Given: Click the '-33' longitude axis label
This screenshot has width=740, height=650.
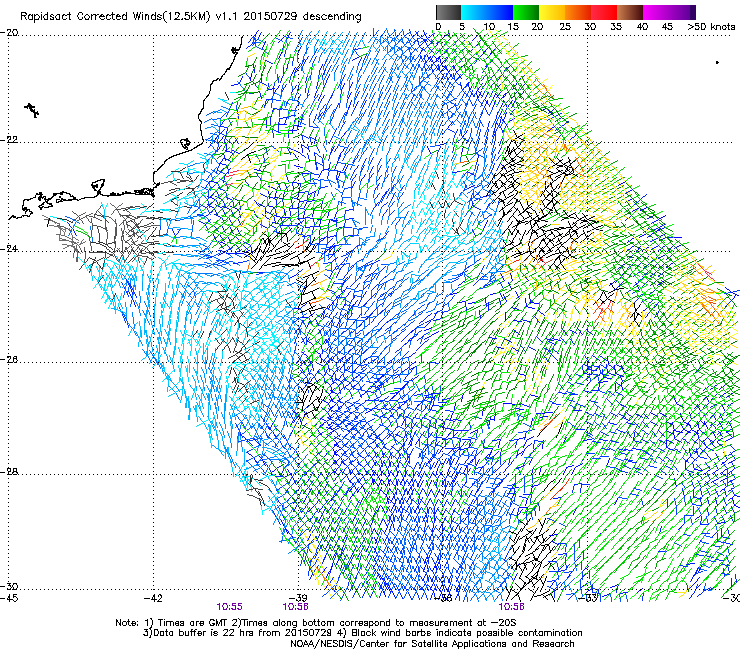Looking at the screenshot, I should click(589, 598).
